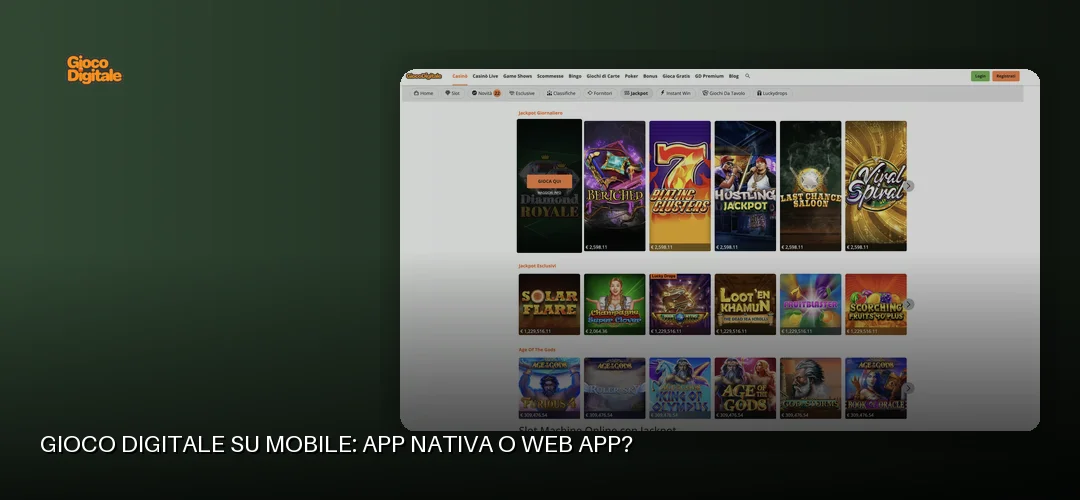Click Gioca Qui on Diamond Royale
The image size is (1080, 500).
click(550, 181)
